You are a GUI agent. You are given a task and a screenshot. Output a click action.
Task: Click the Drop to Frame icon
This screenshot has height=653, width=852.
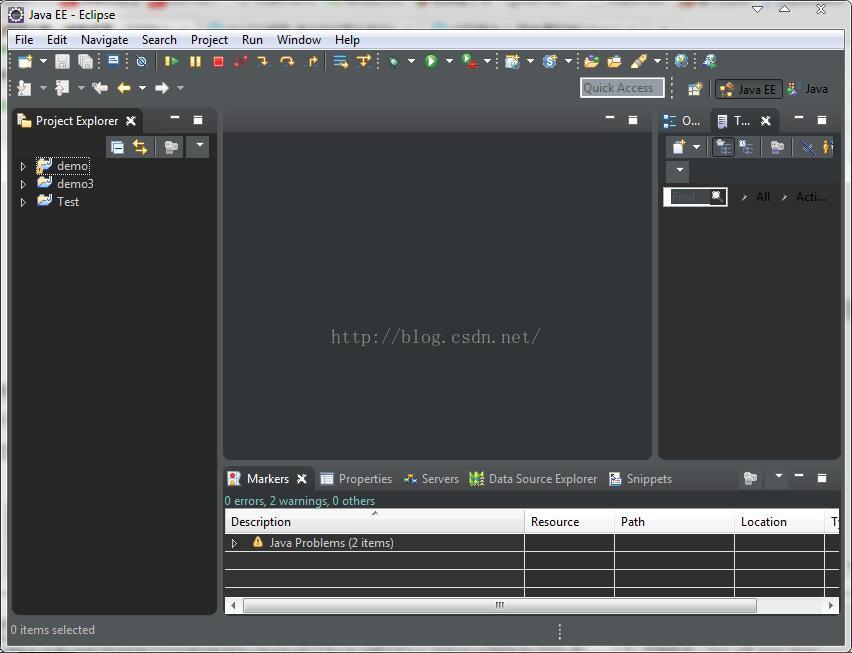tap(340, 61)
